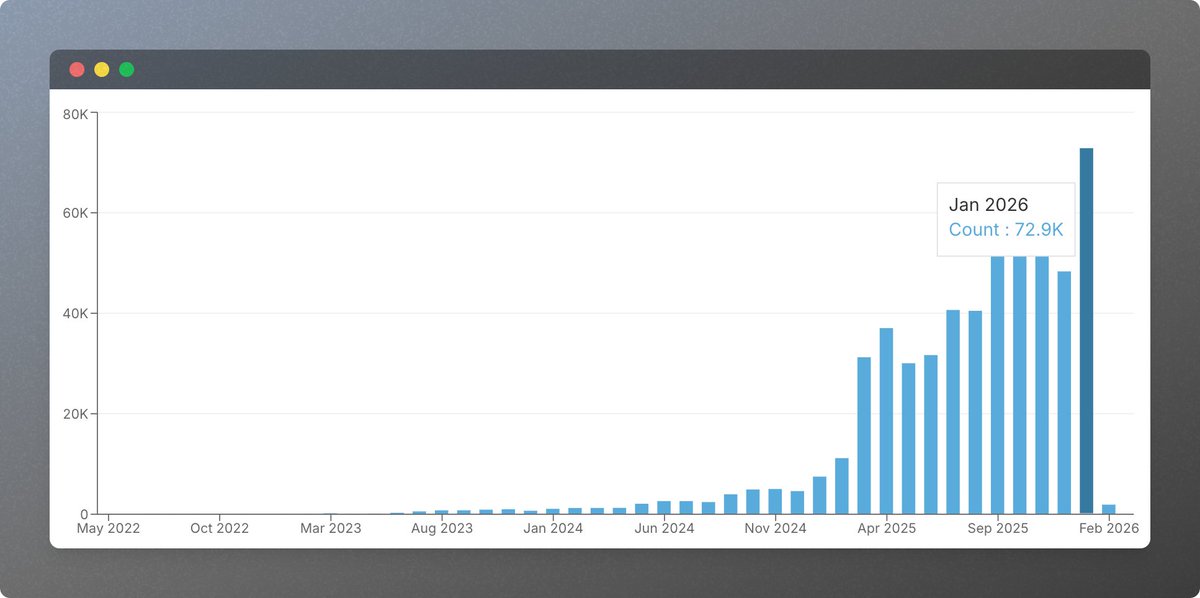This screenshot has height=598, width=1200.
Task: Maximize the window with the green button
Action: point(127,70)
